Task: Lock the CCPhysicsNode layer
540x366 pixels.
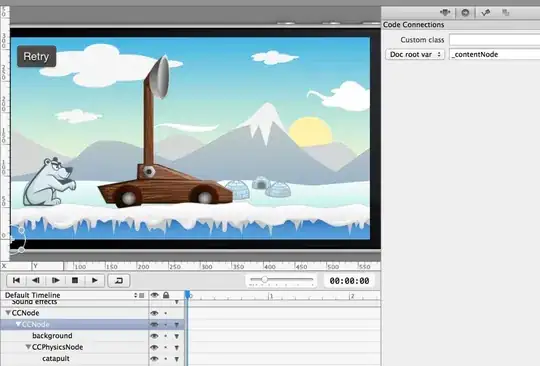Action: (x=166, y=347)
